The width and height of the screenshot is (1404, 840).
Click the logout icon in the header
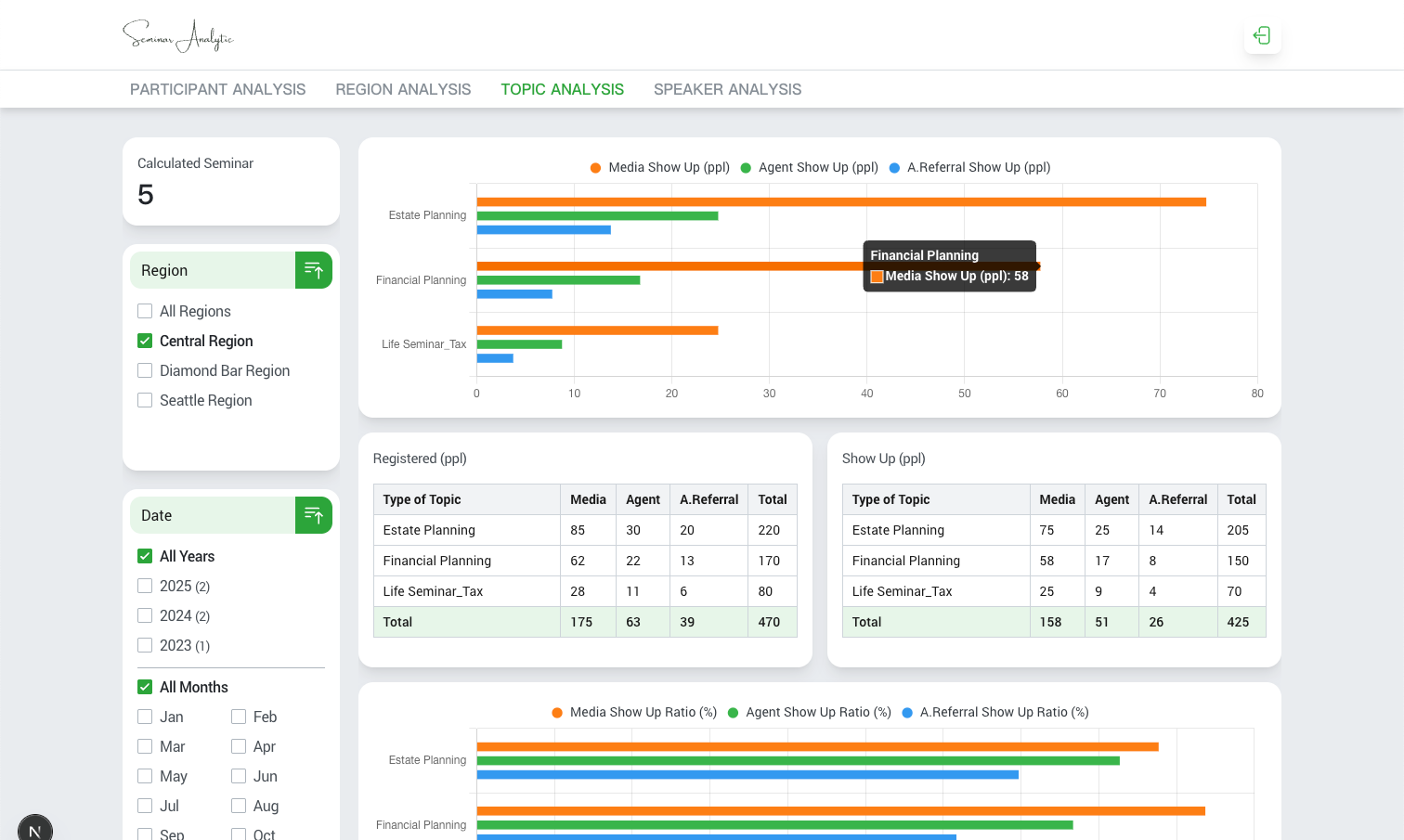(1262, 35)
